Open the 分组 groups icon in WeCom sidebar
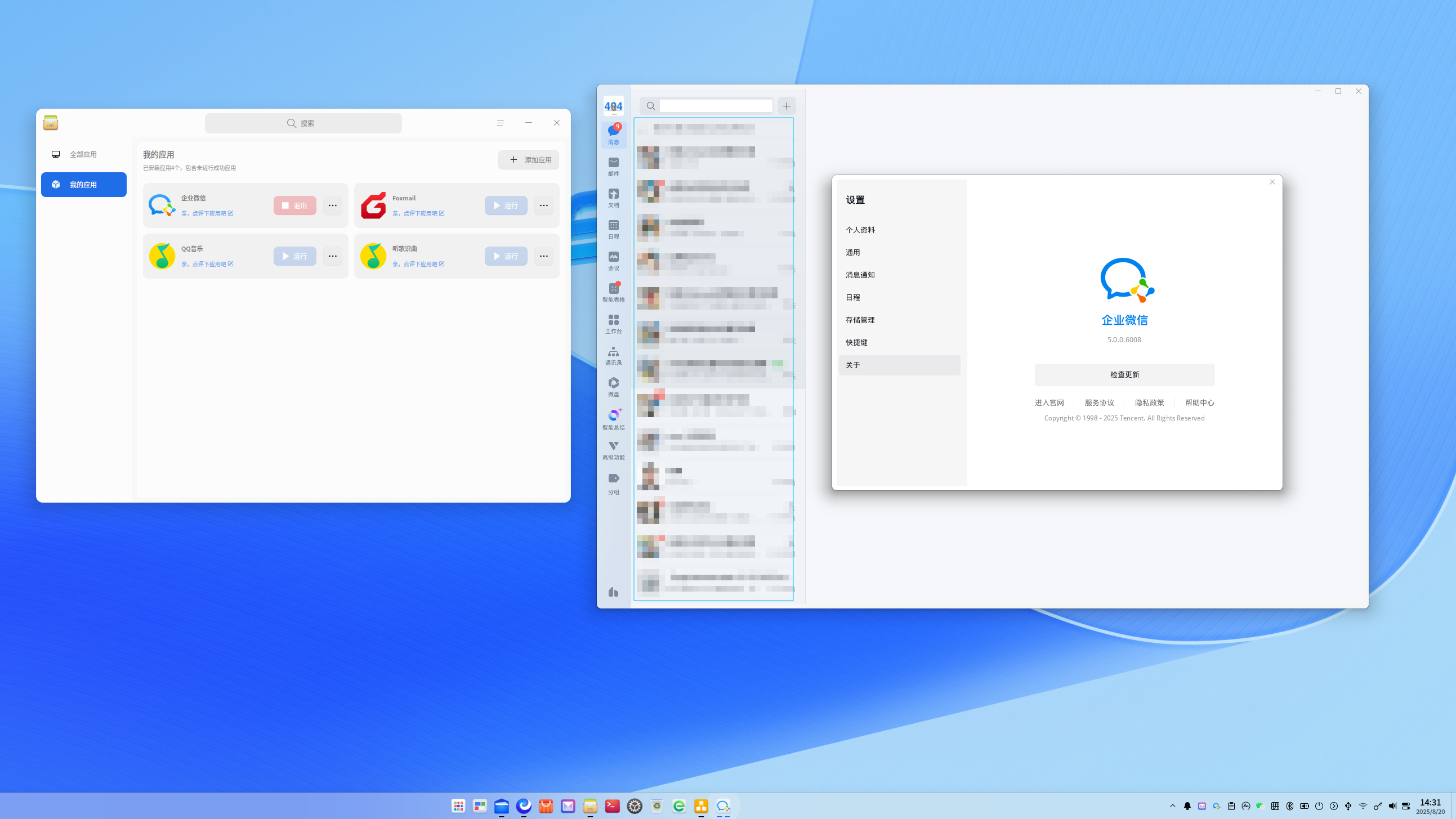 (x=613, y=485)
